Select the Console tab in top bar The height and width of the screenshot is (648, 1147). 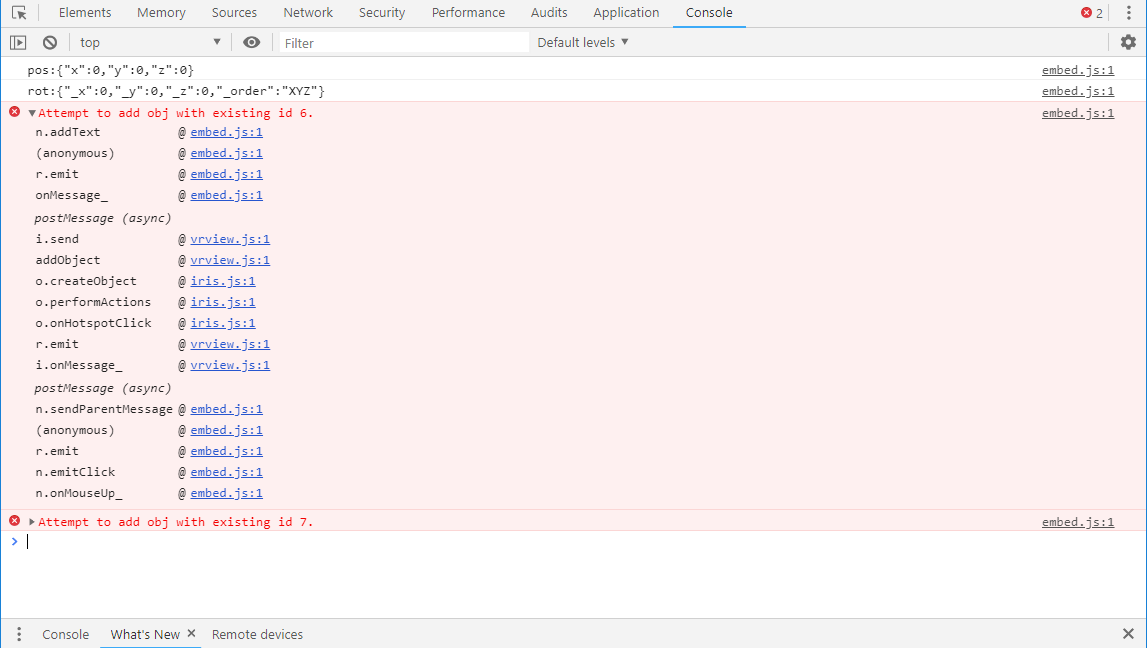709,13
